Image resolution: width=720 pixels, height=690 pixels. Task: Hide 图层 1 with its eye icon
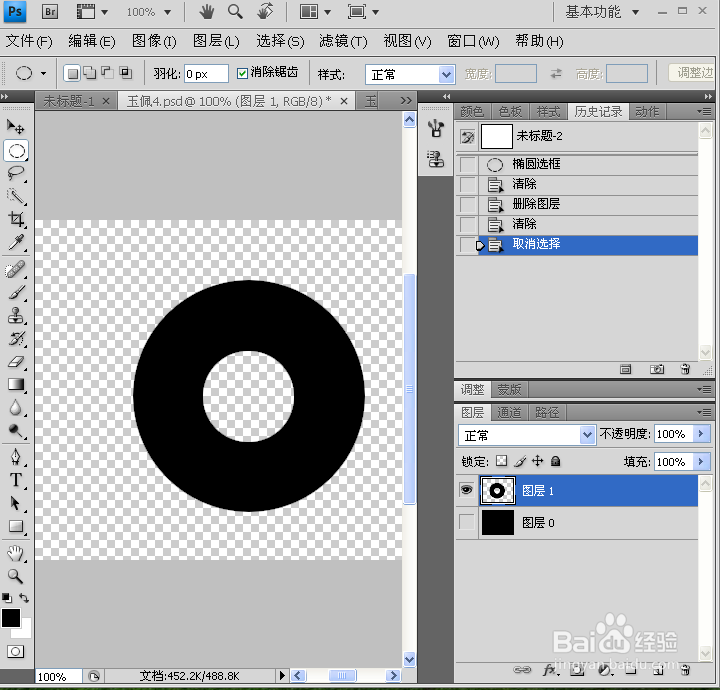(467, 490)
